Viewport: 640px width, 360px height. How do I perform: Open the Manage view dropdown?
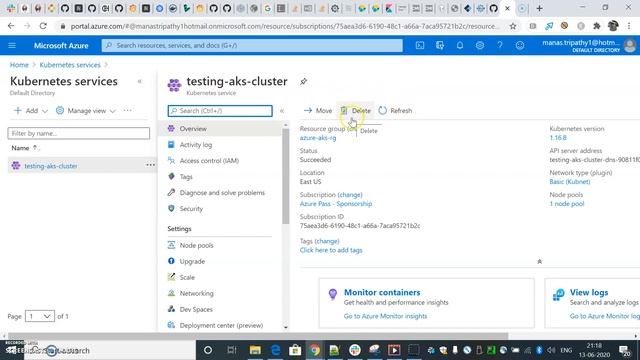coord(86,111)
